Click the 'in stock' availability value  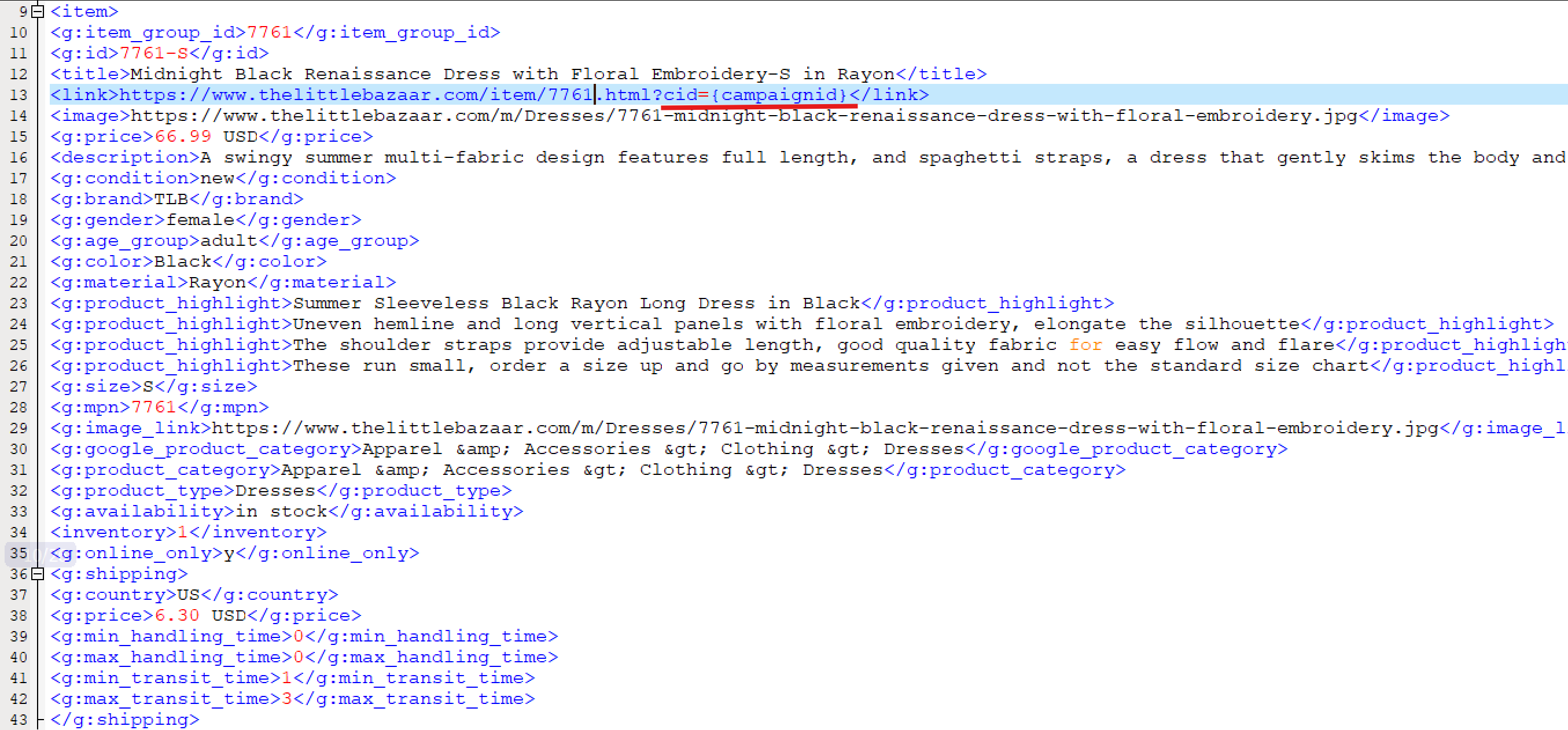click(281, 511)
